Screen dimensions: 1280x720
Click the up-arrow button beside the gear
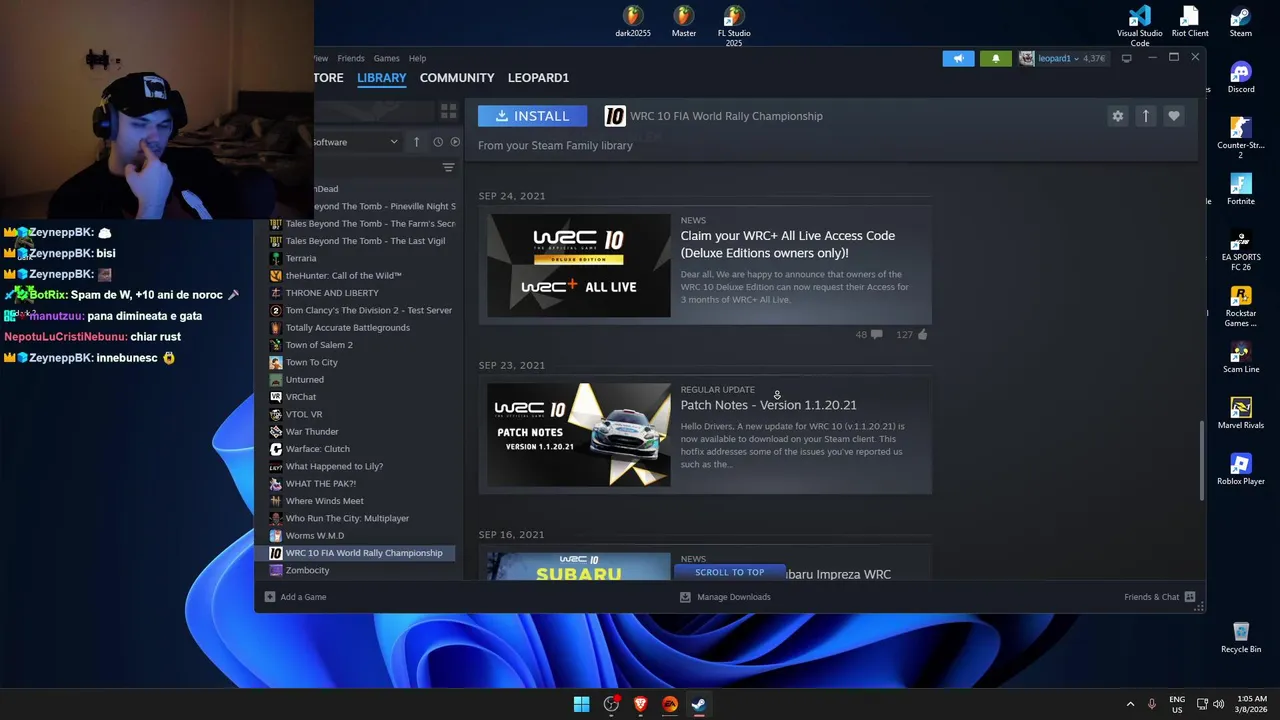point(1145,116)
